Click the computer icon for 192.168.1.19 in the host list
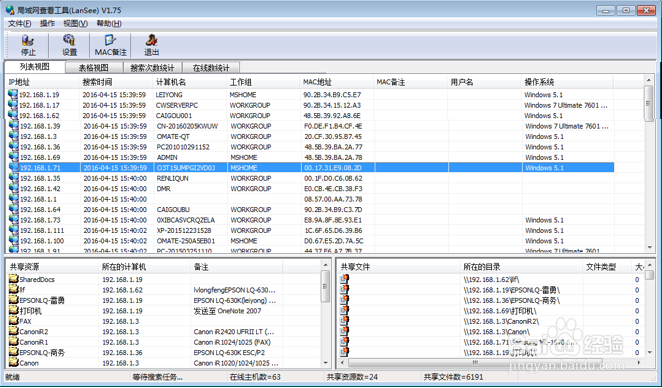The height and width of the screenshot is (388, 662). coord(13,94)
